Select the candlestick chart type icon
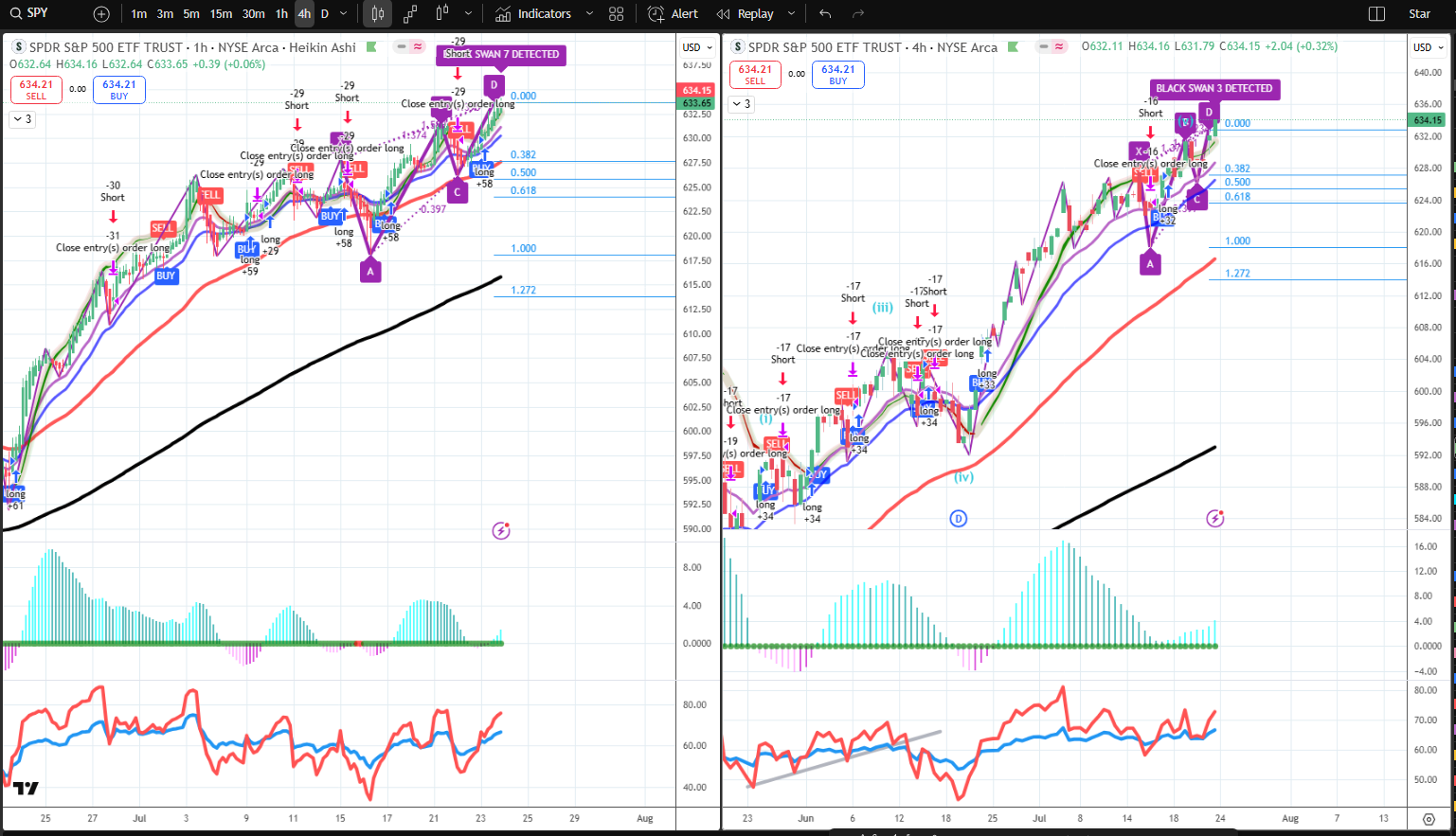Viewport: 1456px width, 836px height. (377, 14)
